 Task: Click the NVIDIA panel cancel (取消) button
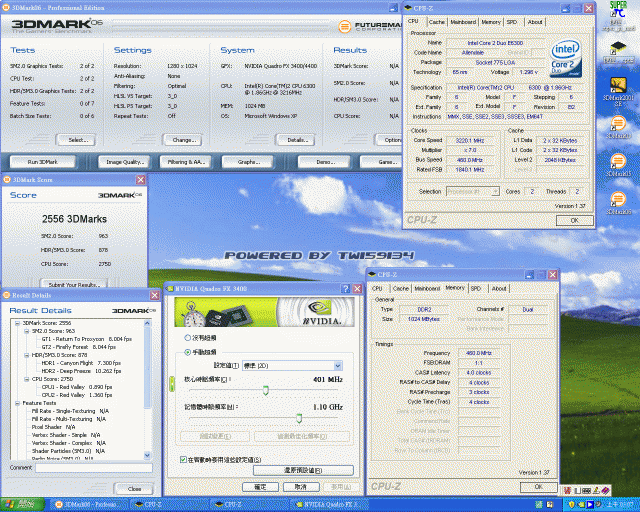pyautogui.click(x=300, y=487)
